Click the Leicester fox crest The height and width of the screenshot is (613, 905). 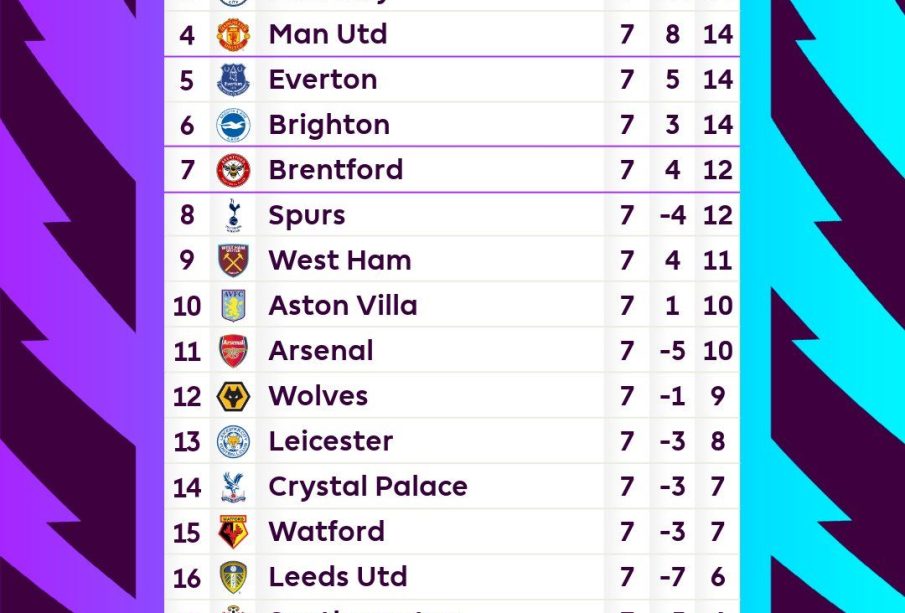[233, 442]
